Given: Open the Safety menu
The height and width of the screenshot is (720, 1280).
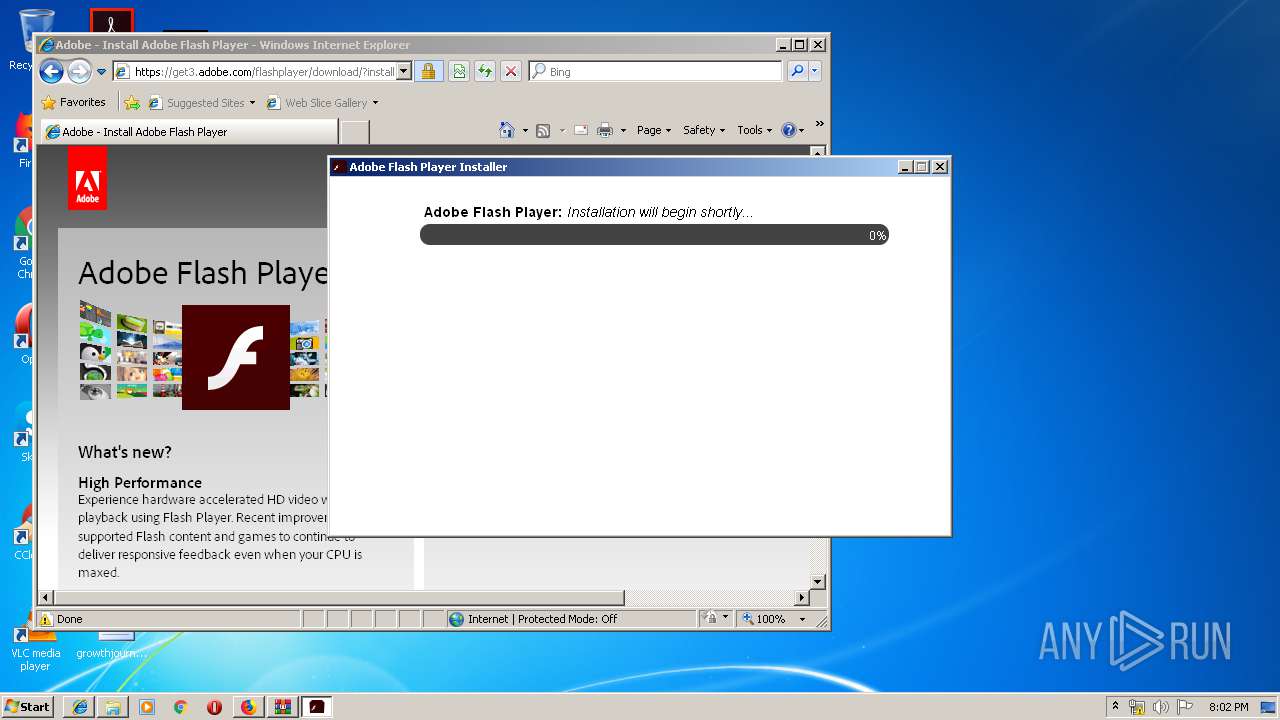Looking at the screenshot, I should coord(704,130).
